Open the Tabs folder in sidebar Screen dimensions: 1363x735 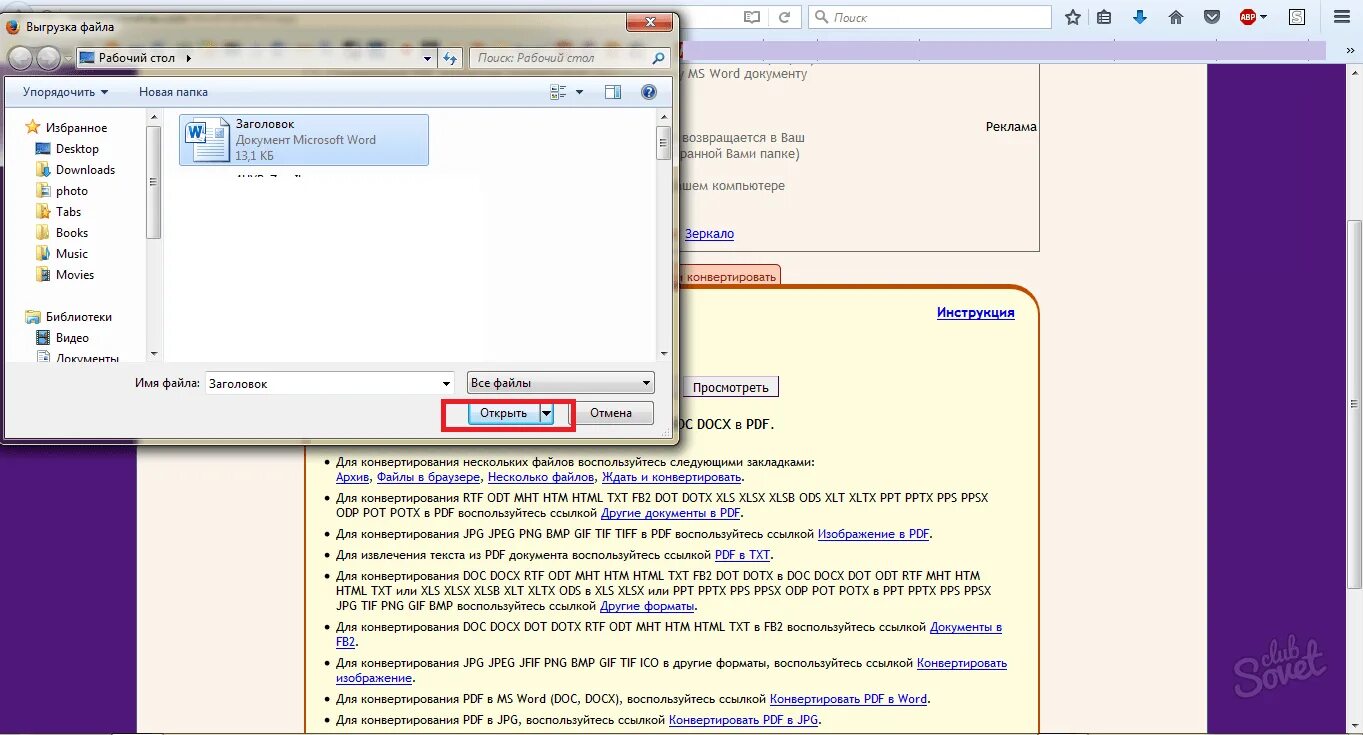pos(58,212)
